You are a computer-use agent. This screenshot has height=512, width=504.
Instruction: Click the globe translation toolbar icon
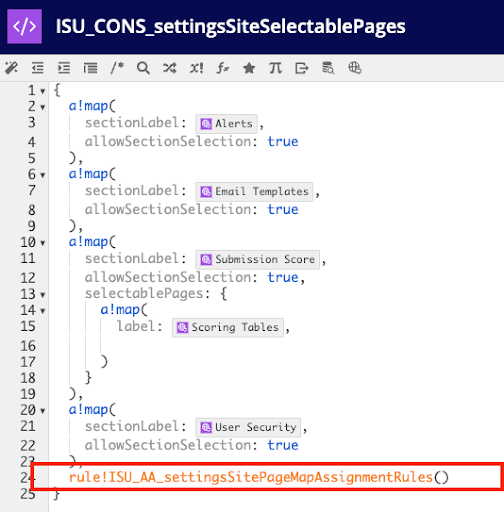pyautogui.click(x=355, y=68)
